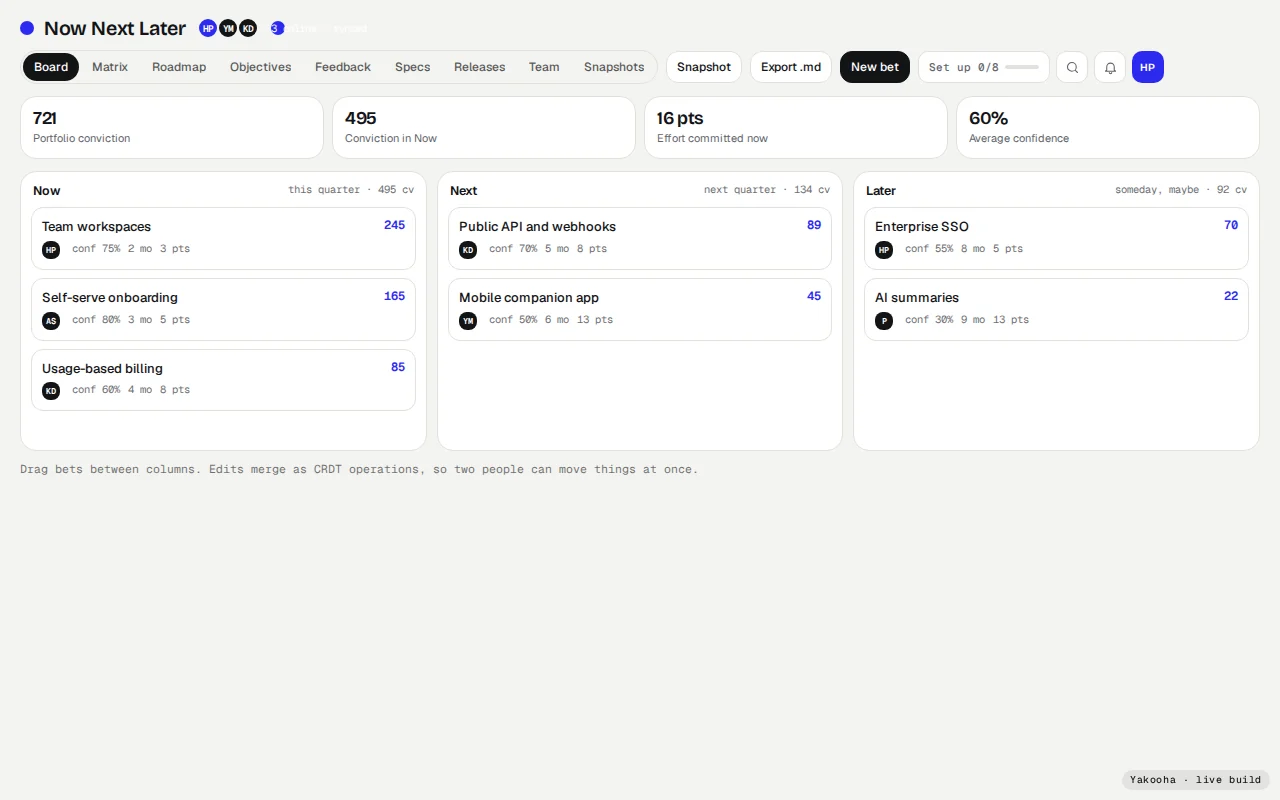View the Releases tab

[480, 67]
